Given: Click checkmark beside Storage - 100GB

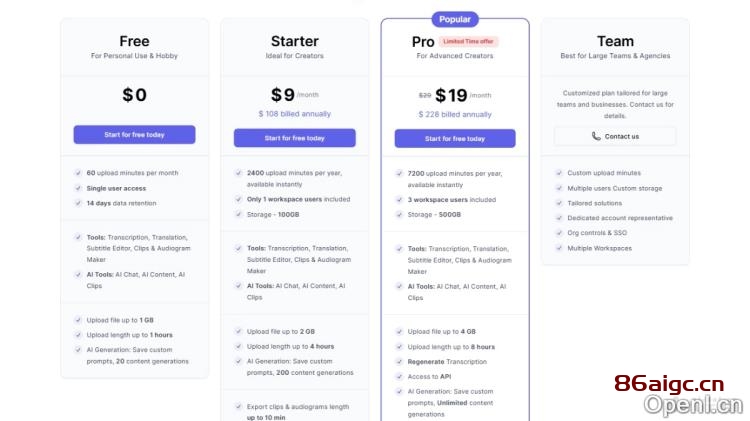Looking at the screenshot, I should coord(238,214).
